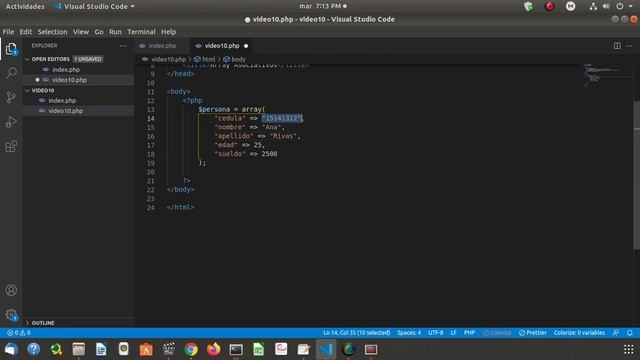Viewport: 640px width, 360px height.
Task: Open LibreOffice Calc from taskbar
Action: coord(258,349)
